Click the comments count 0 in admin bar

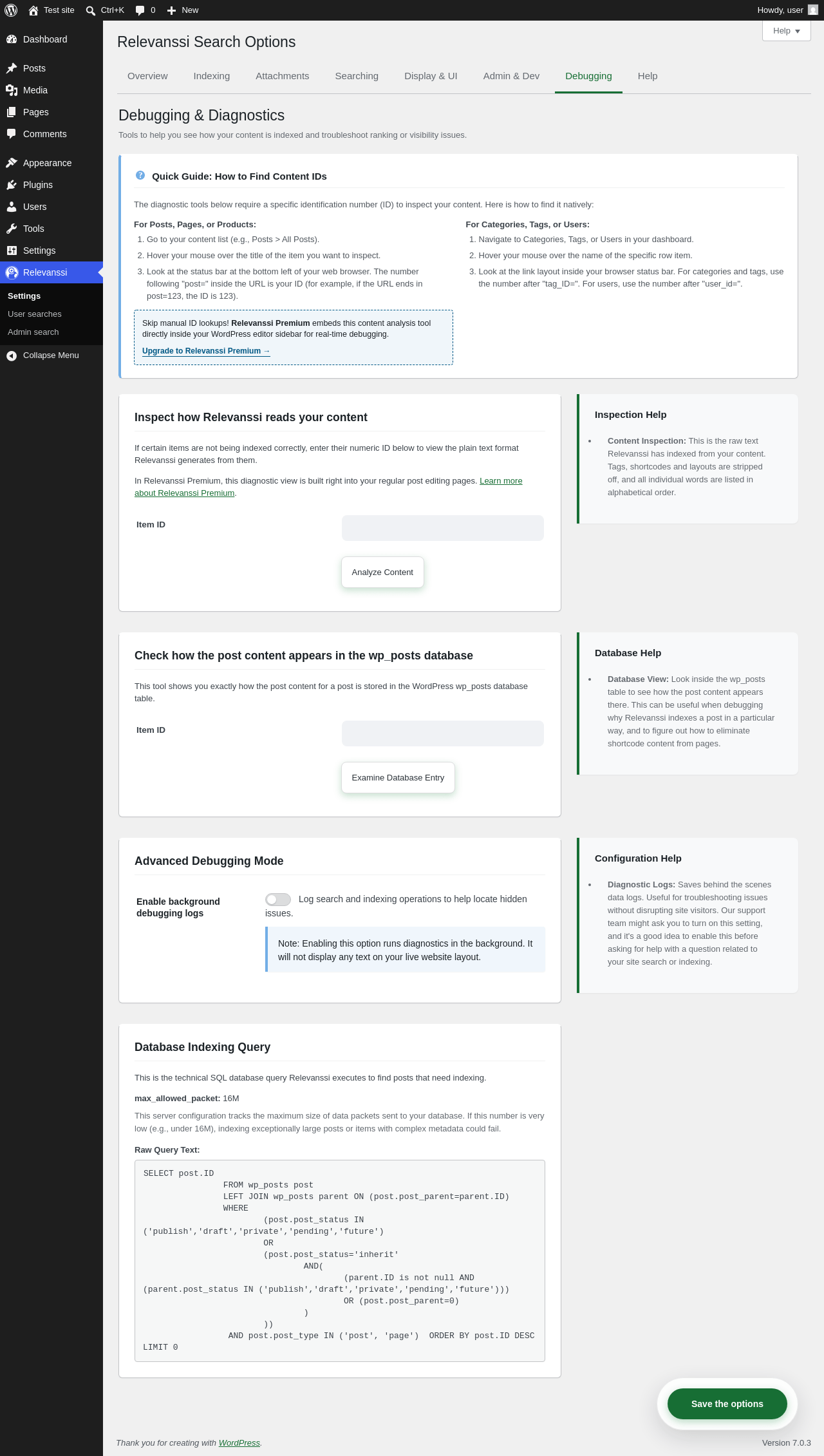153,10
